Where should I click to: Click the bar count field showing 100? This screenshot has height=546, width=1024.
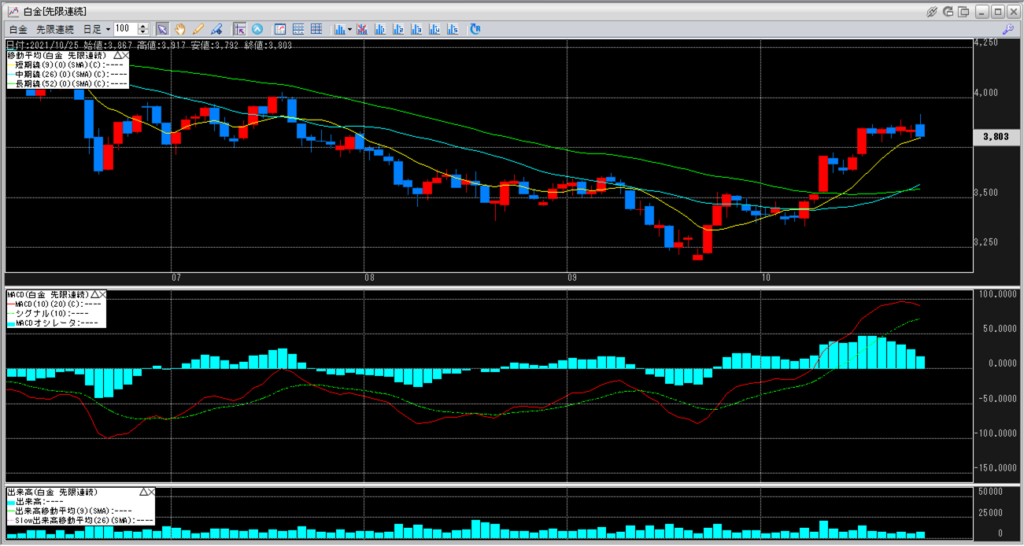[x=125, y=29]
